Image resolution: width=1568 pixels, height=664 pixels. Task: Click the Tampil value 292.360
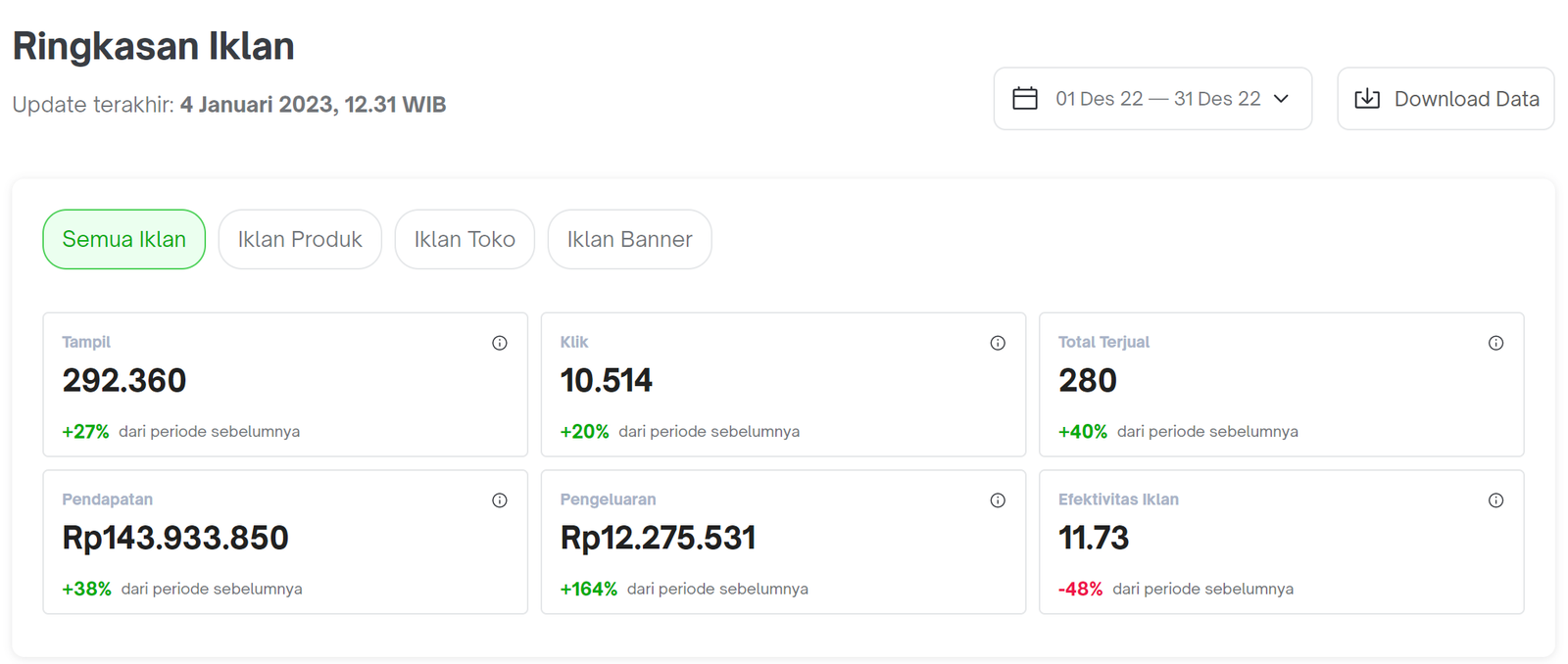(x=124, y=380)
